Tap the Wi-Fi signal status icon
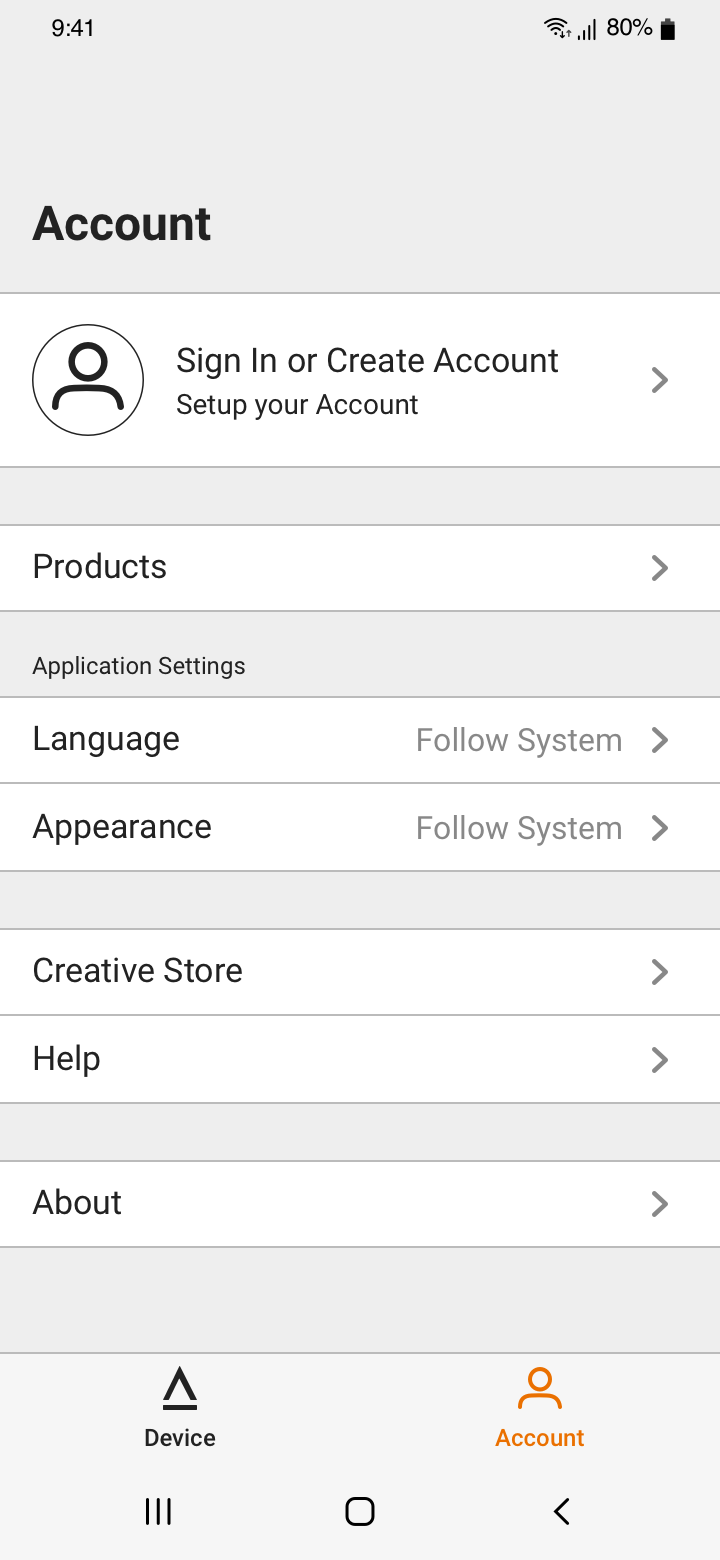This screenshot has height=1560, width=720. pos(558,29)
